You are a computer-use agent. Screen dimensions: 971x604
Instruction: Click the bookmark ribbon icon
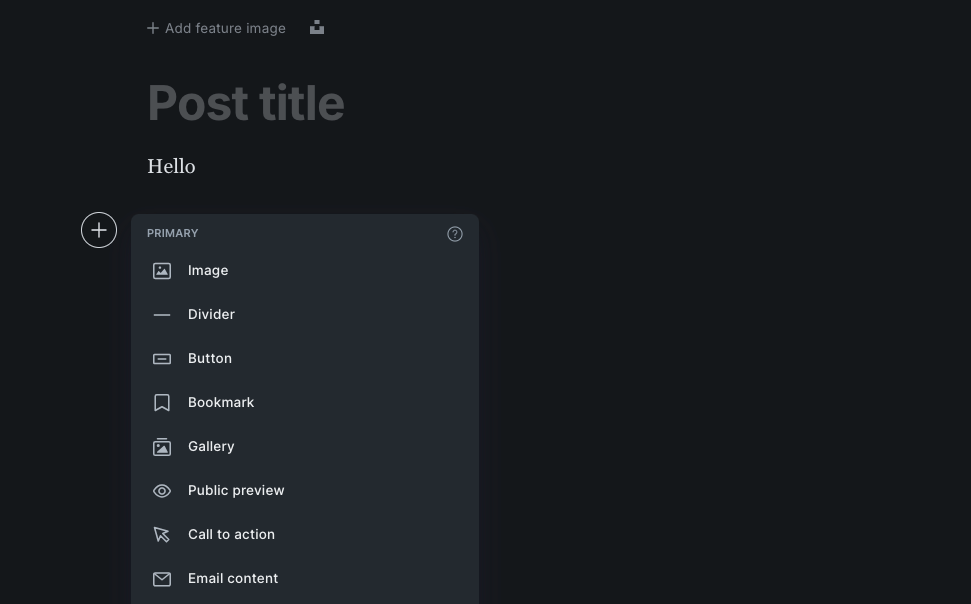[x=162, y=403]
